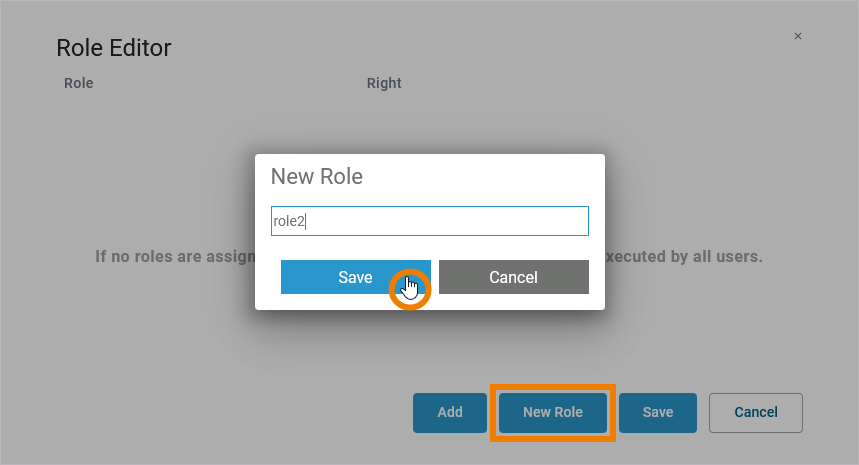Image resolution: width=859 pixels, height=465 pixels.
Task: Click the "If no roles are assign" message text
Action: click(x=175, y=256)
